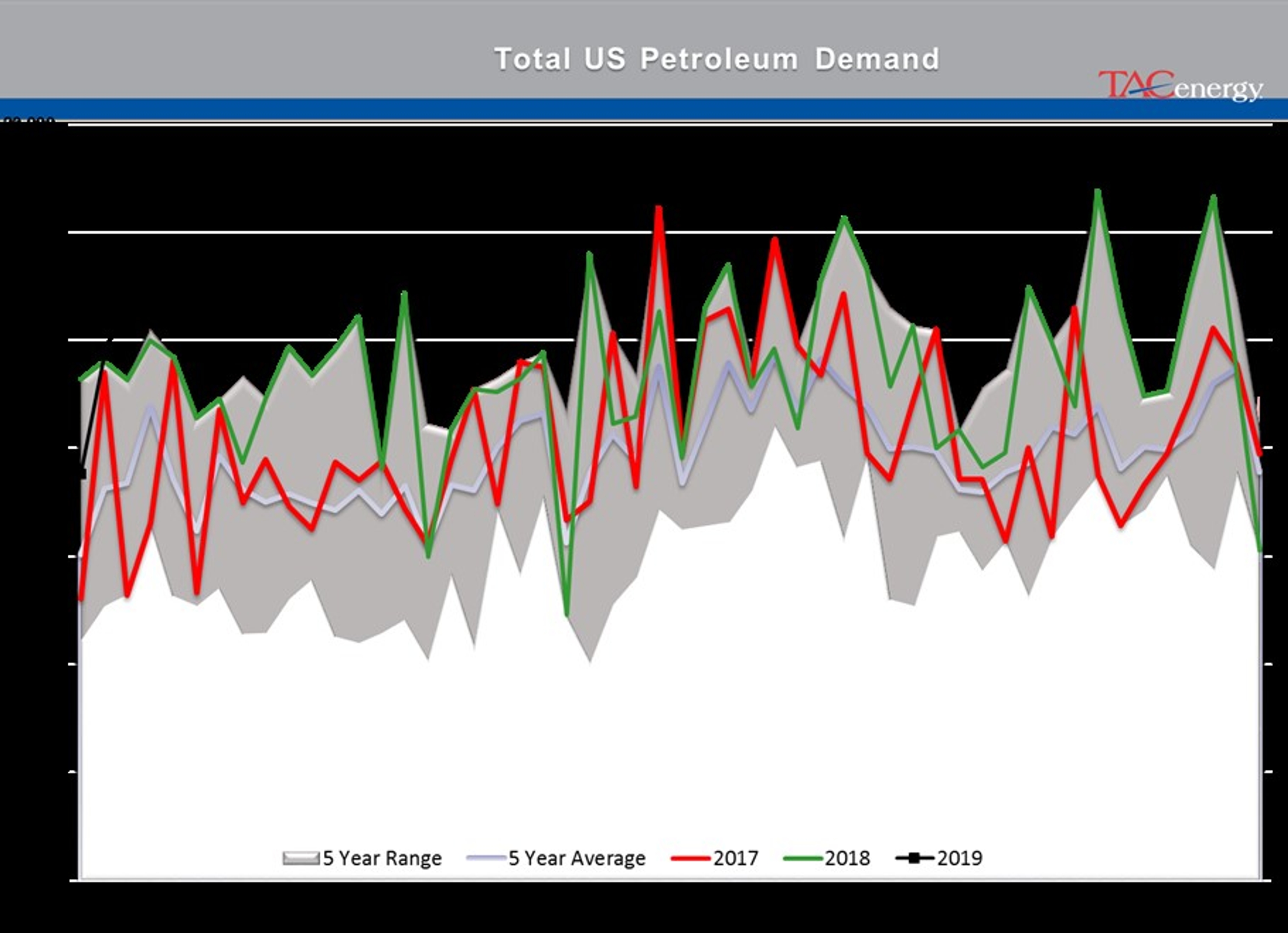The image size is (1288, 933).
Task: Click the 2019 legend label
Action: 960,858
